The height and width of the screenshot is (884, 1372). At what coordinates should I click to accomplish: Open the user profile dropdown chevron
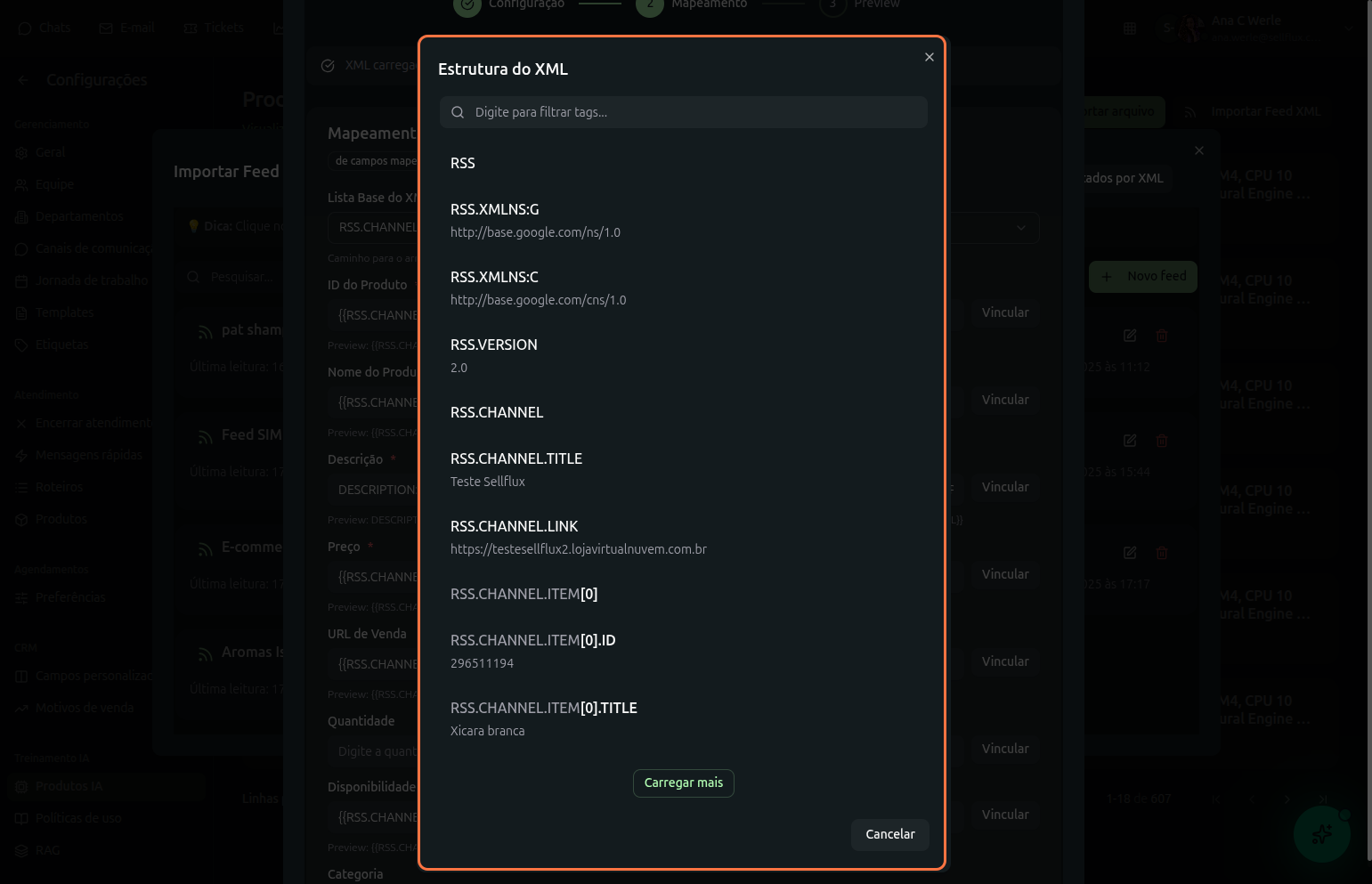1349,28
